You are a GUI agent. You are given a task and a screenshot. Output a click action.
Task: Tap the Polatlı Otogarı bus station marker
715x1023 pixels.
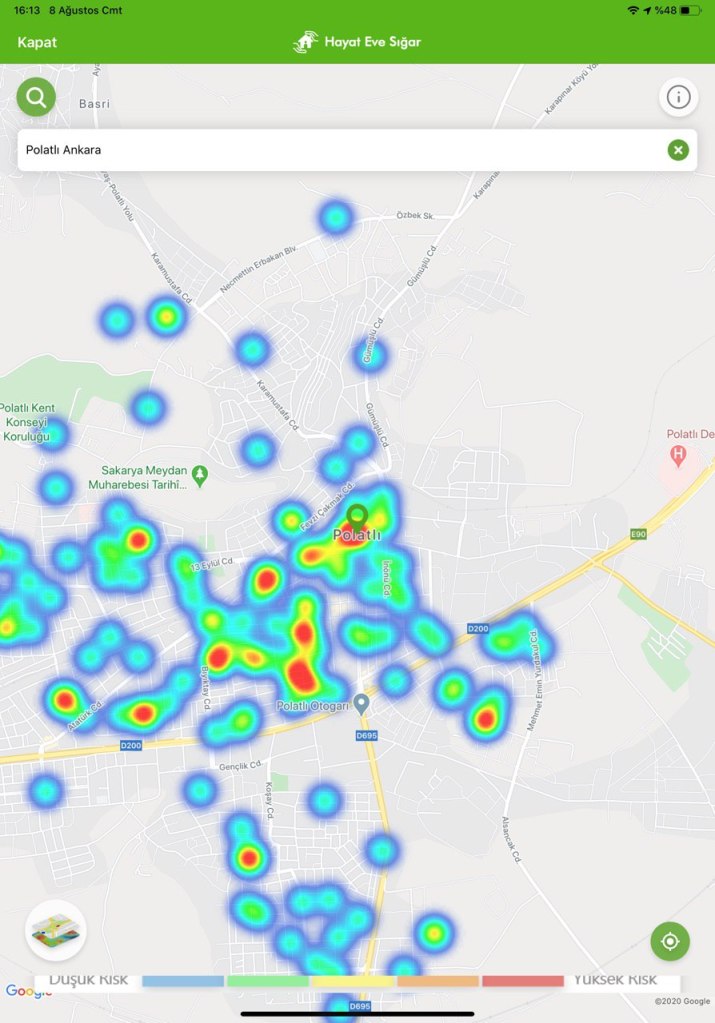(x=361, y=704)
